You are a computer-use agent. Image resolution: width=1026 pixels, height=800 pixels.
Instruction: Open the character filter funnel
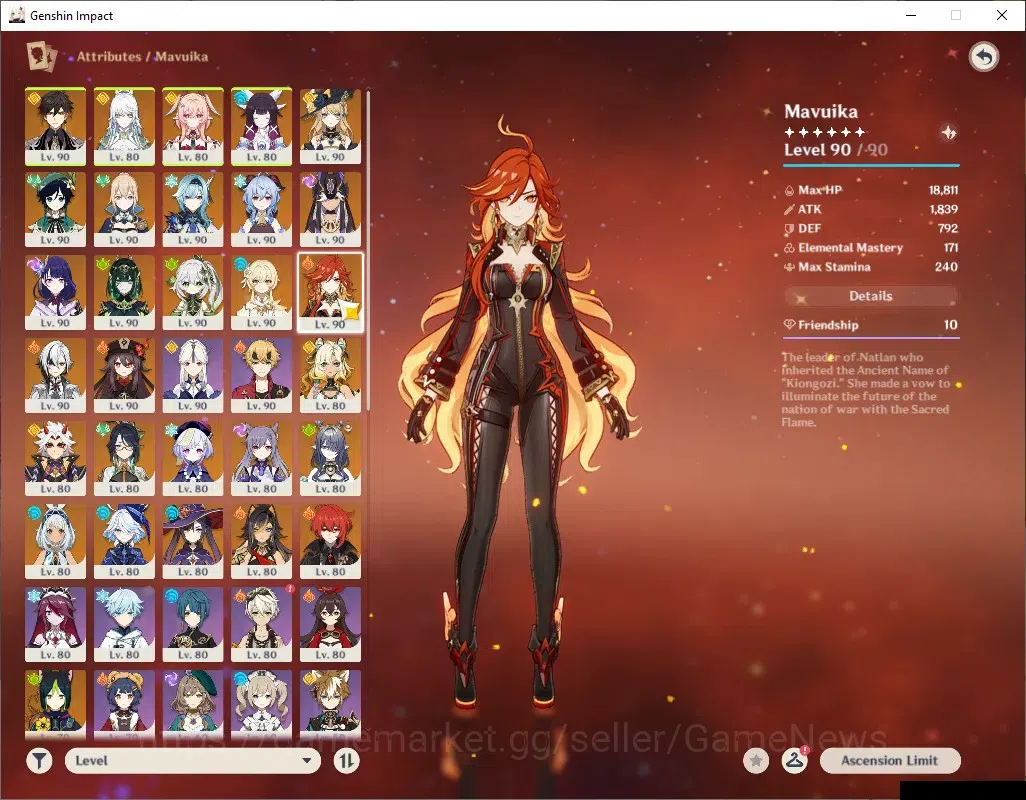pyautogui.click(x=40, y=761)
